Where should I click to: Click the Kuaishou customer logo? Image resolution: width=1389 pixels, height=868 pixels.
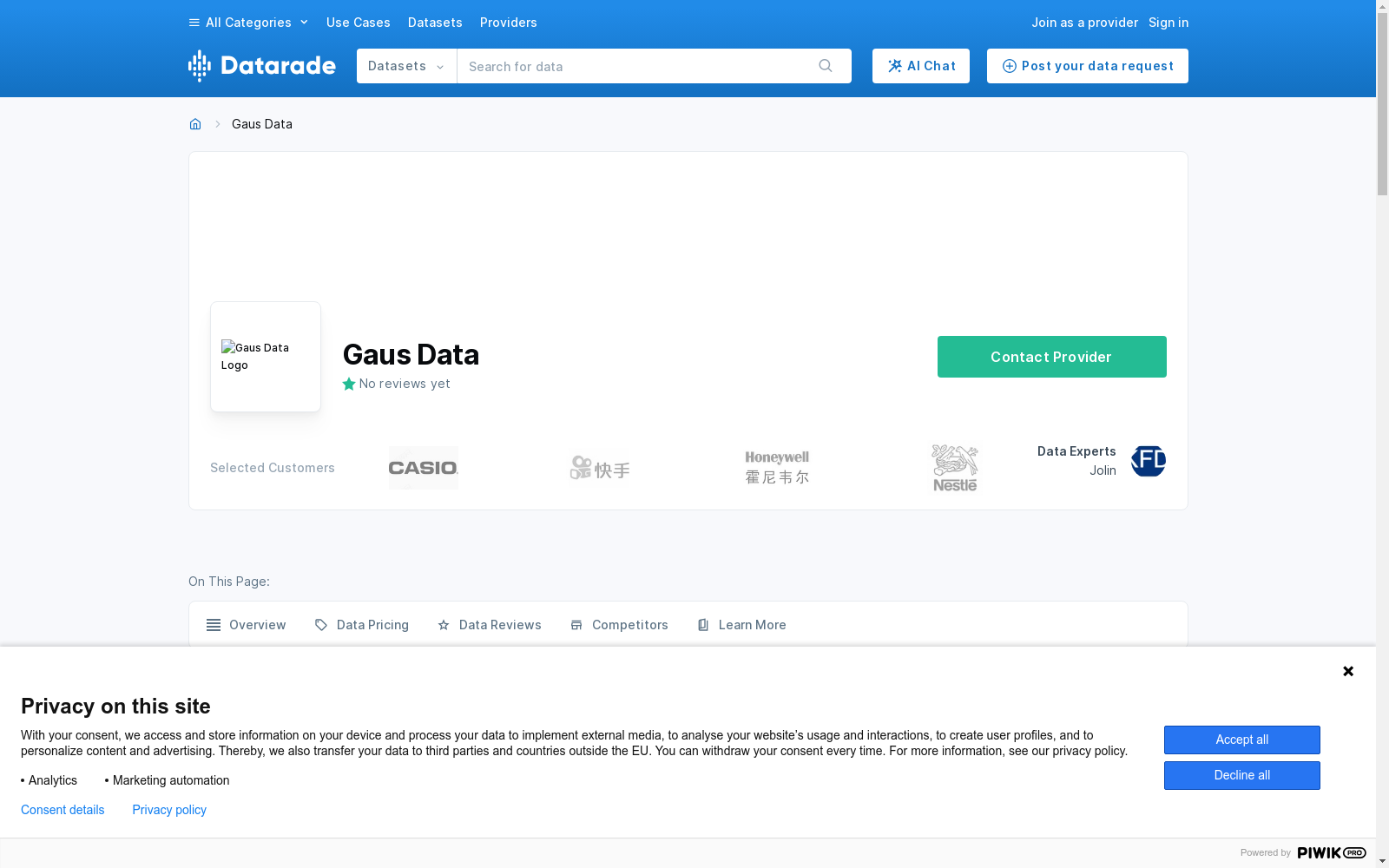tap(600, 468)
